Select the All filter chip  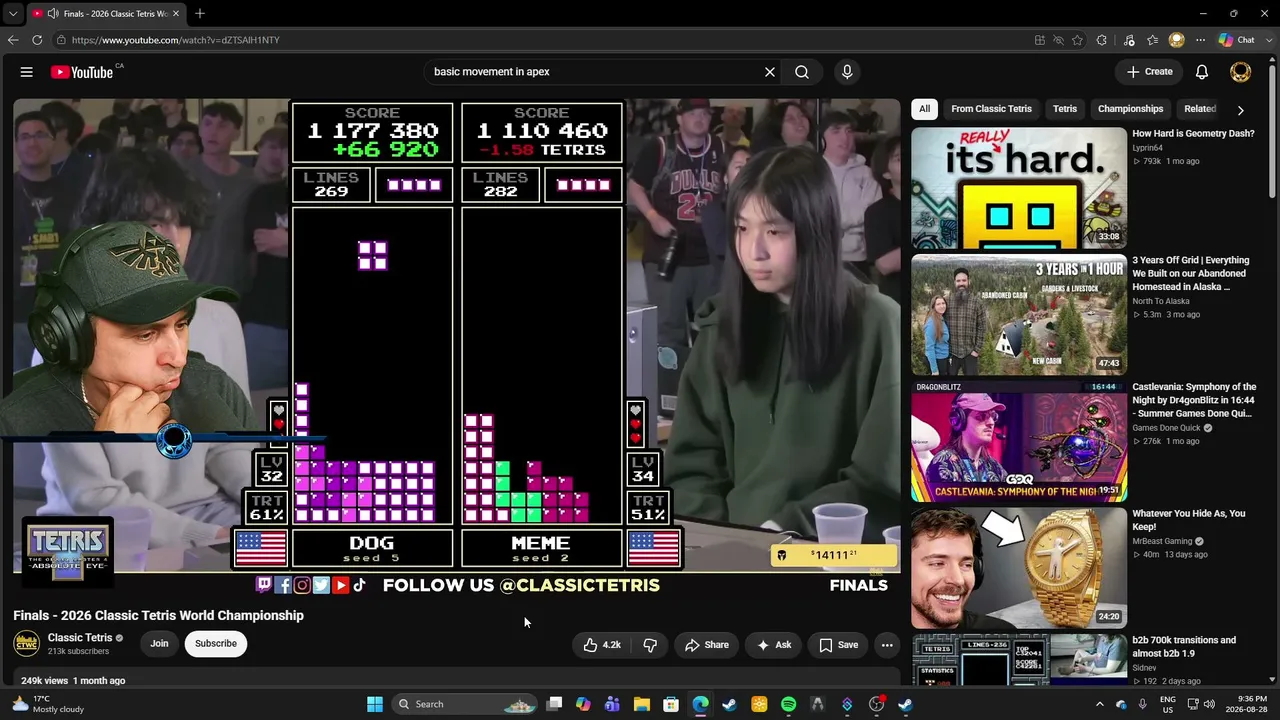(x=924, y=109)
